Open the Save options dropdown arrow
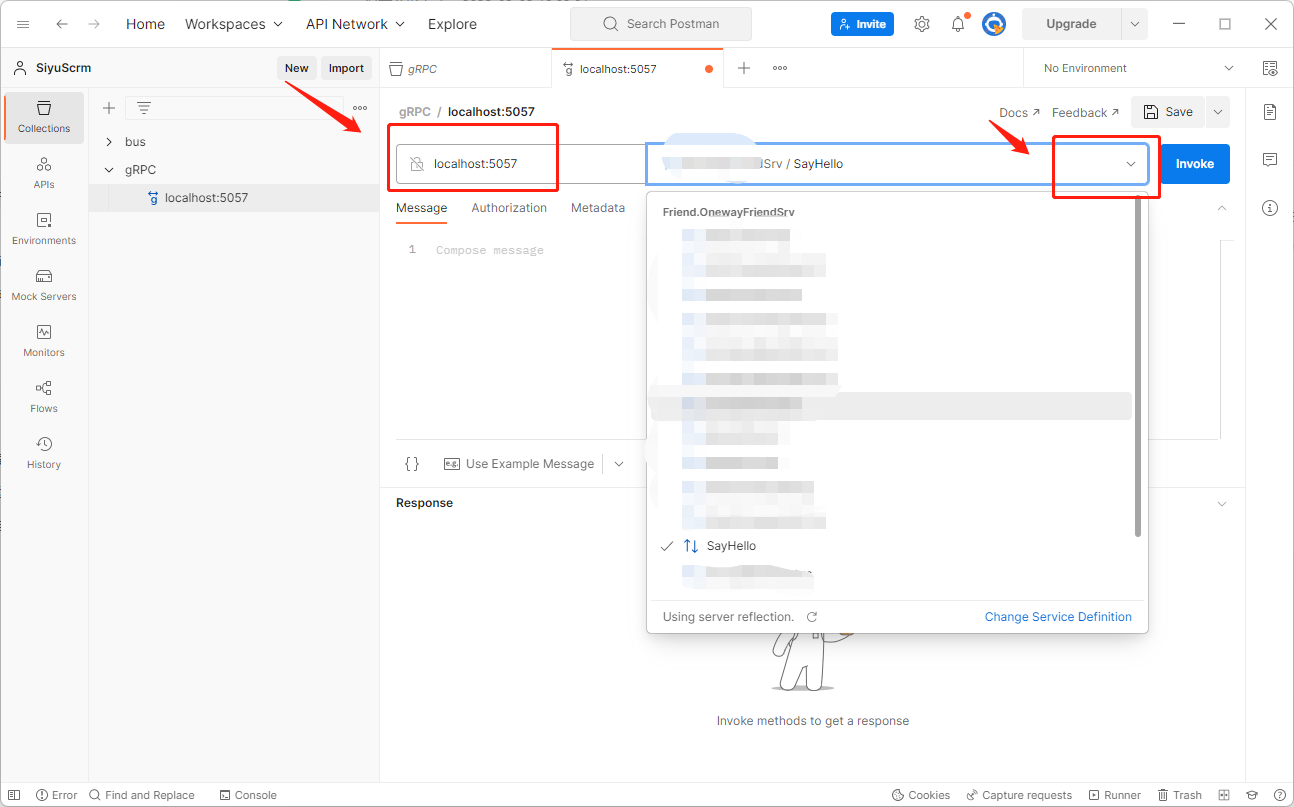 click(1218, 112)
